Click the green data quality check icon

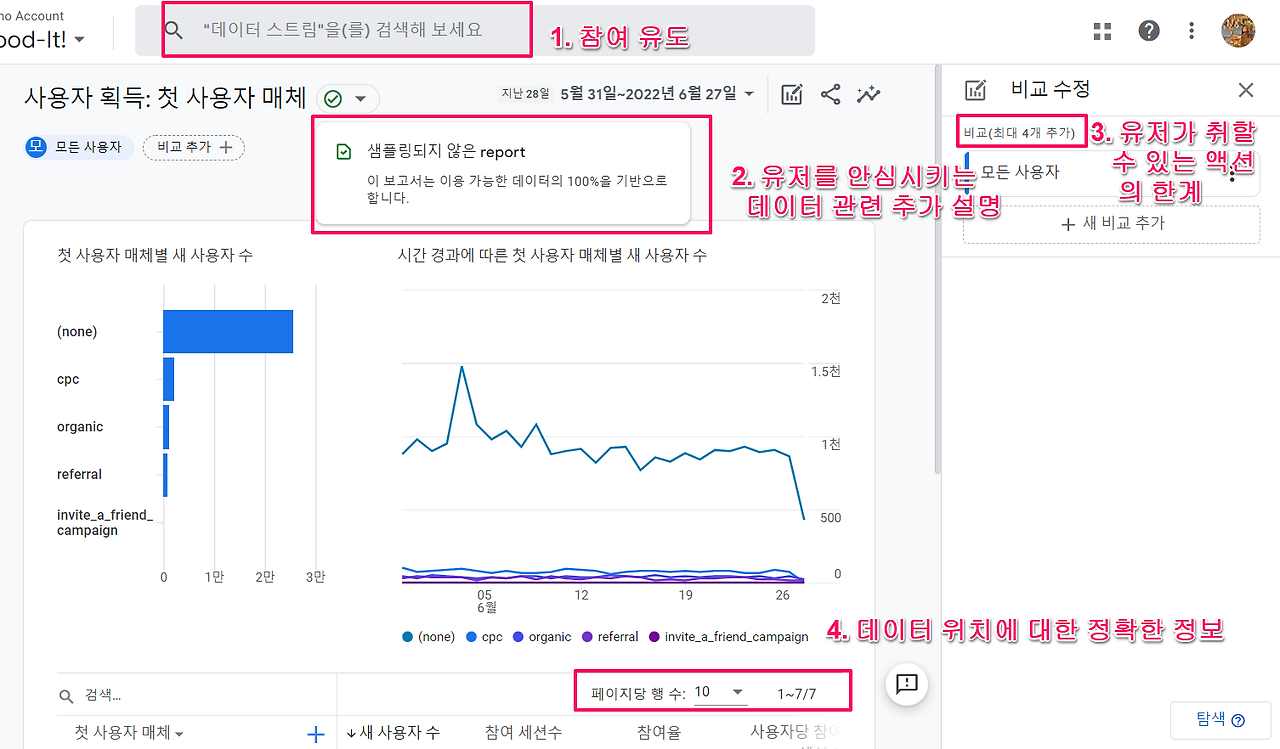[x=334, y=98]
